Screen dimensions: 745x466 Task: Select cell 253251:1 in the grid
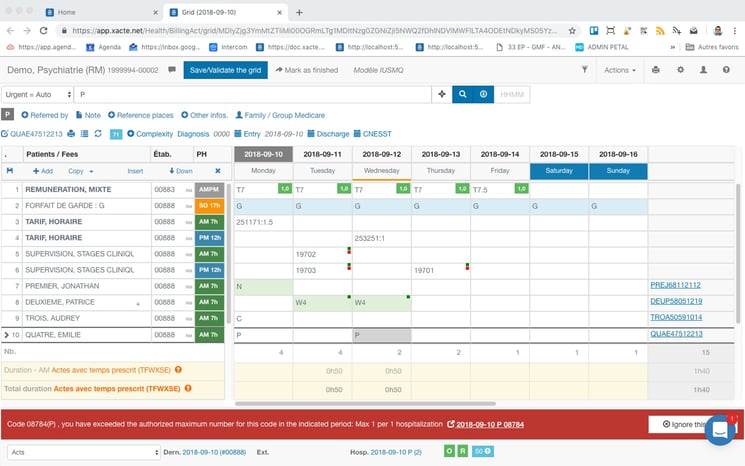click(x=382, y=238)
